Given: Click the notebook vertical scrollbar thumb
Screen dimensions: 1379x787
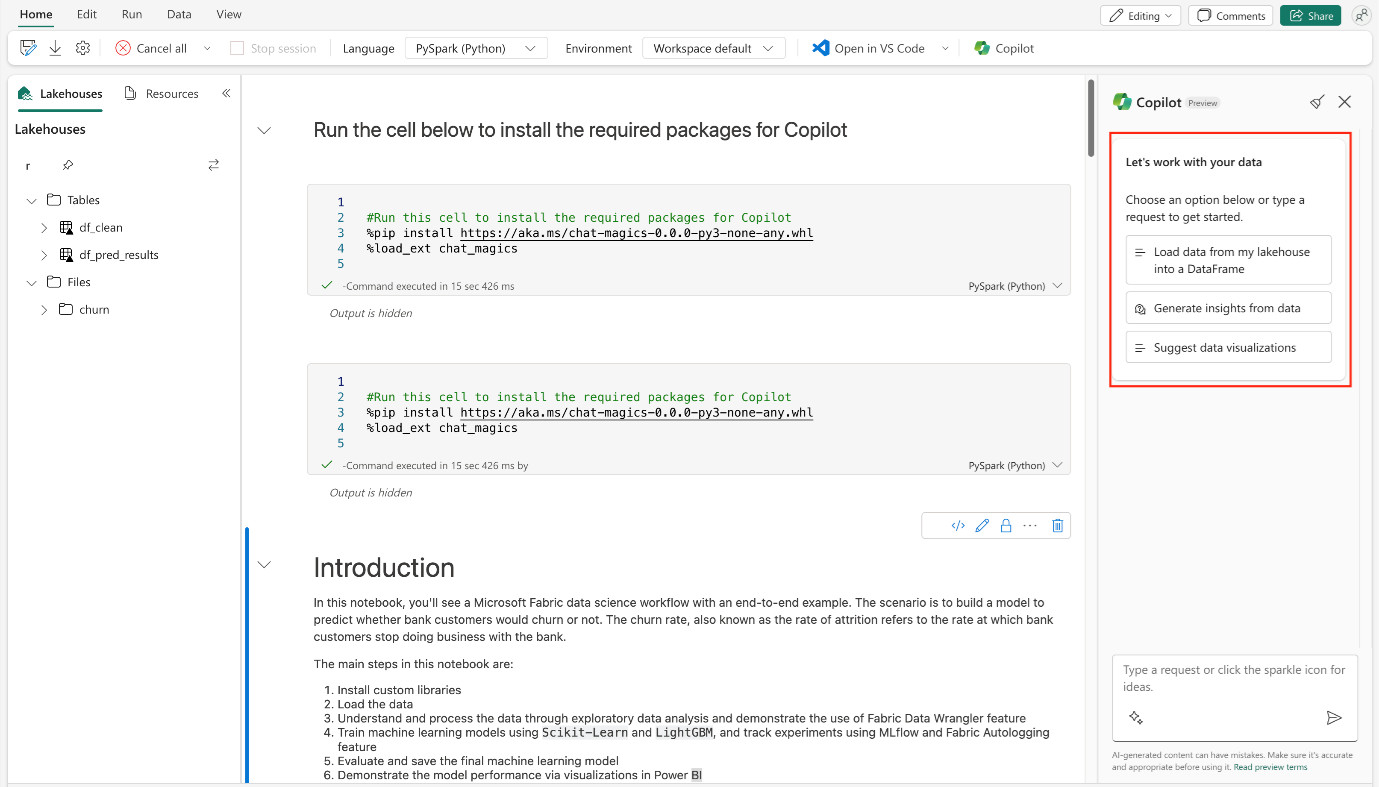Looking at the screenshot, I should [x=1090, y=118].
